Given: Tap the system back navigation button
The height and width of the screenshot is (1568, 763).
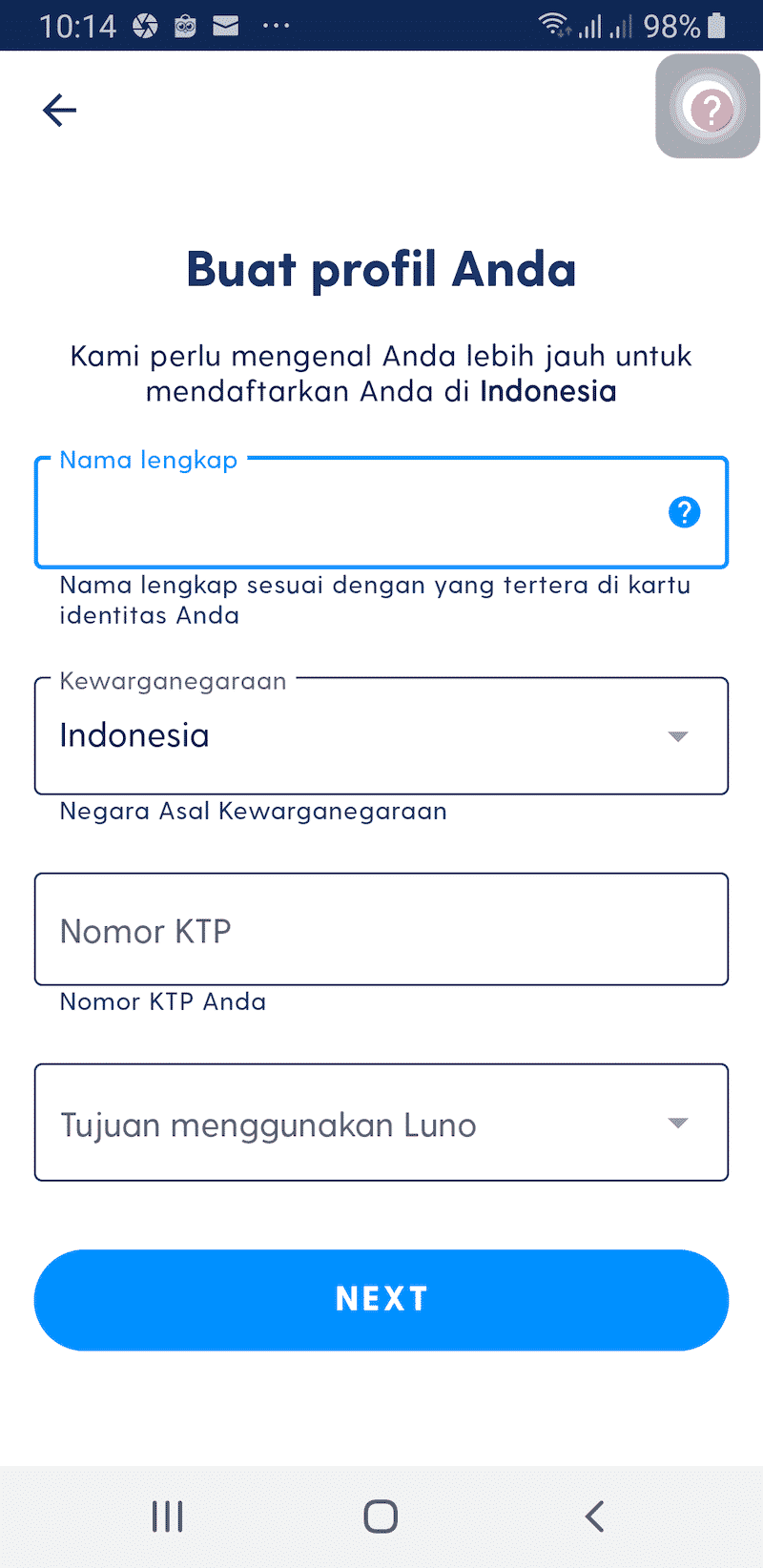Looking at the screenshot, I should (594, 1516).
